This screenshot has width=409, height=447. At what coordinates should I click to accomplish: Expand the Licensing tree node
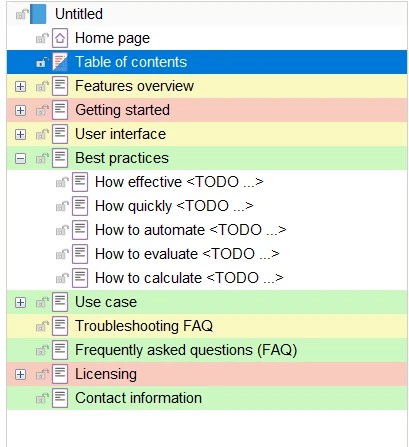[20, 375]
